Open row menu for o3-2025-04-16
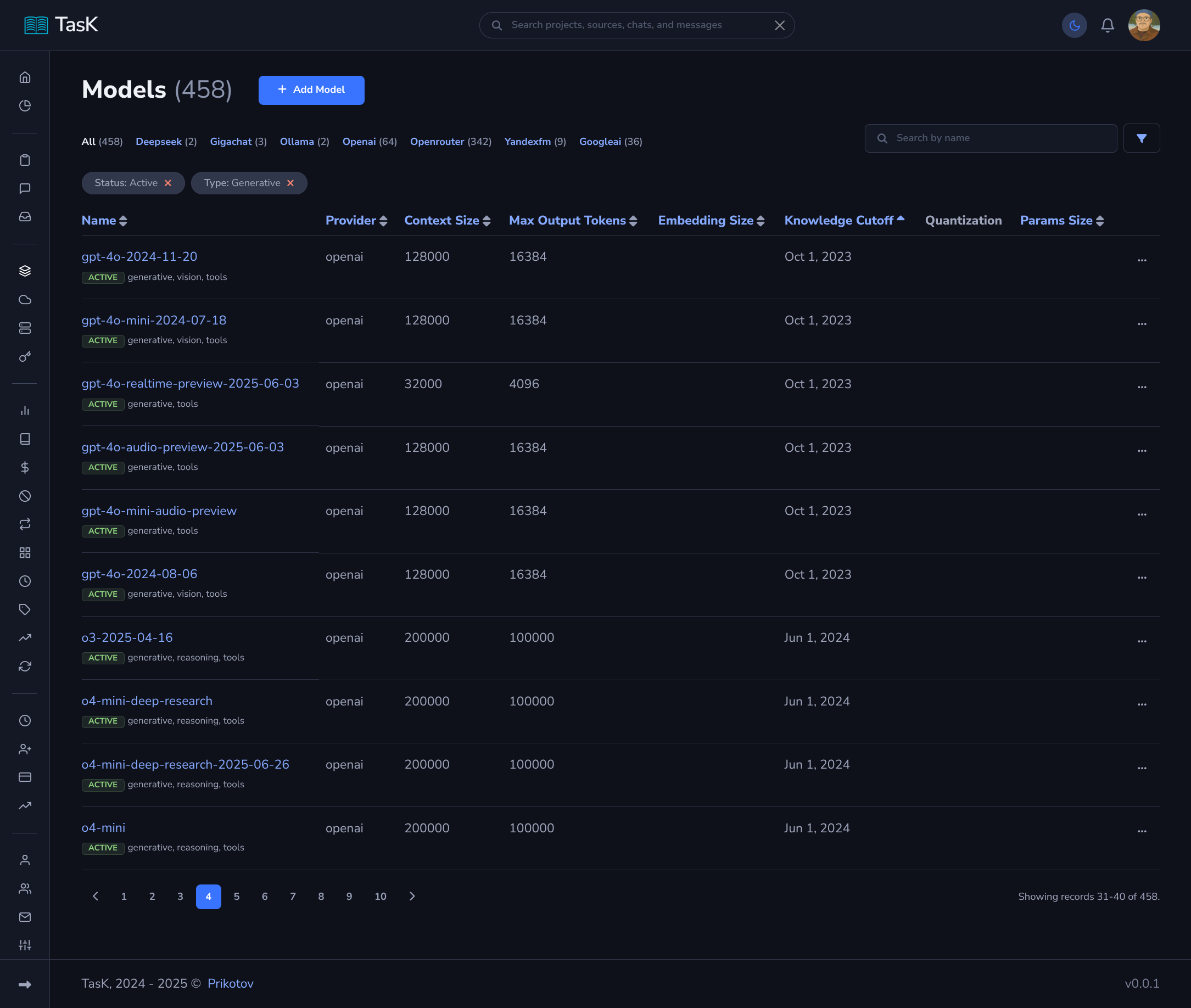This screenshot has width=1191, height=1008. coord(1141,641)
